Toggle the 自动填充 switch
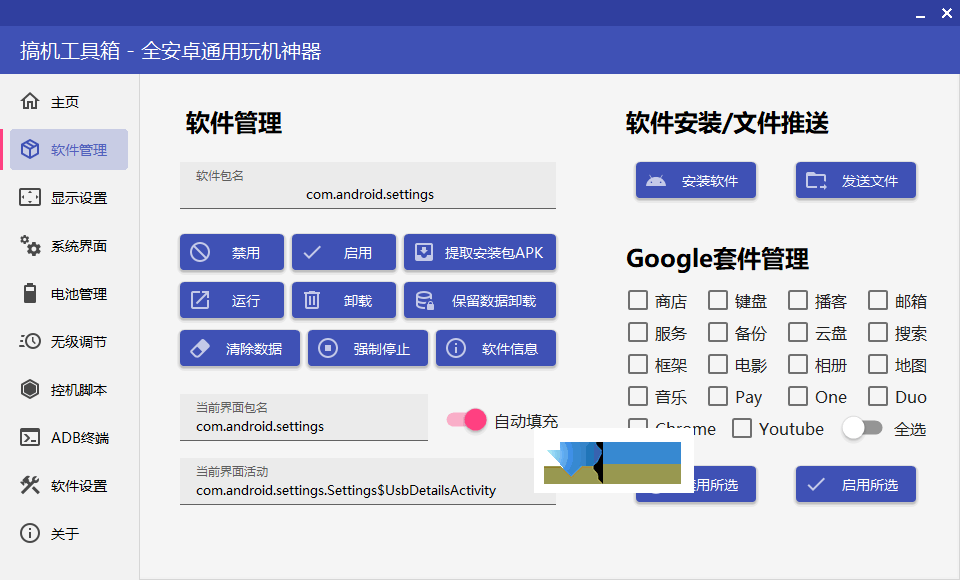This screenshot has height=580, width=960. (x=467, y=420)
